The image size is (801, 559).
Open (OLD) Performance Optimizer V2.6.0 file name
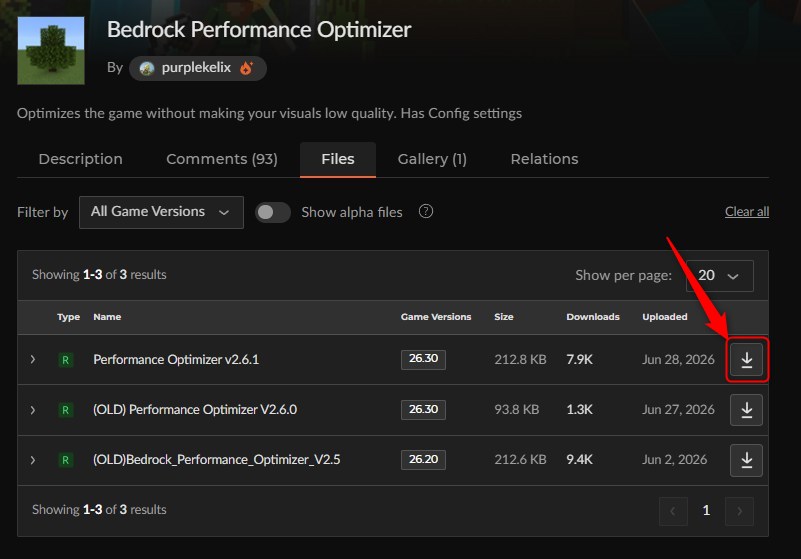click(195, 409)
